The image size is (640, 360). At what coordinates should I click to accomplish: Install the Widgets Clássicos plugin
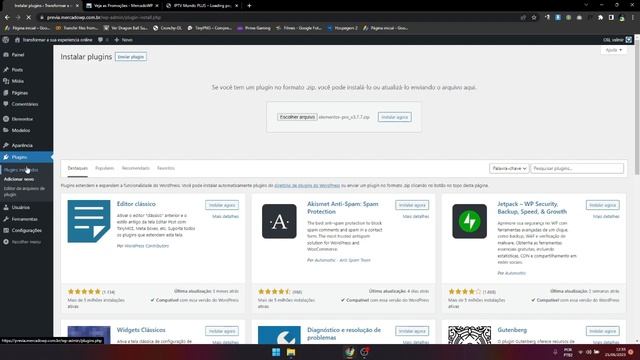tap(222, 331)
